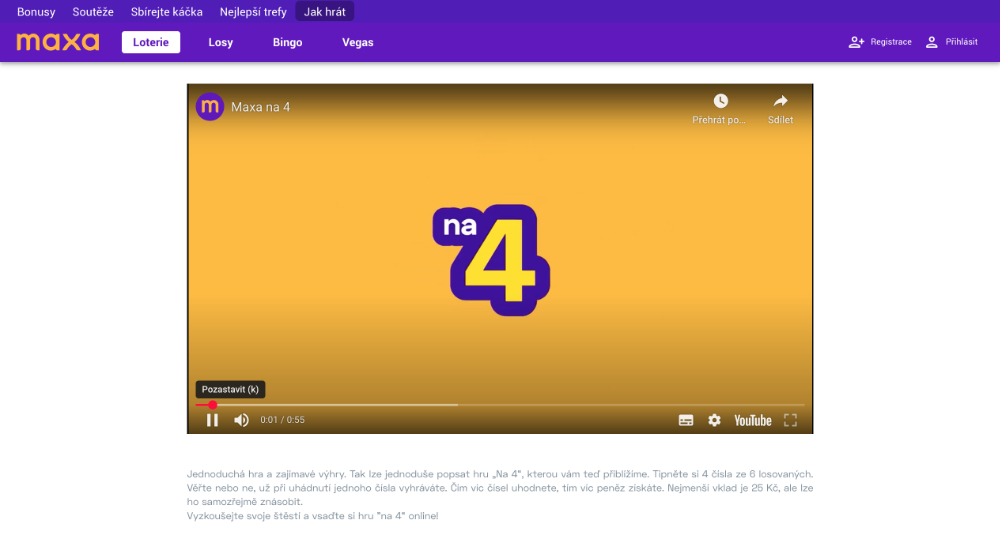
Task: Click the Maxa channel avatar in video
Action: tap(210, 107)
